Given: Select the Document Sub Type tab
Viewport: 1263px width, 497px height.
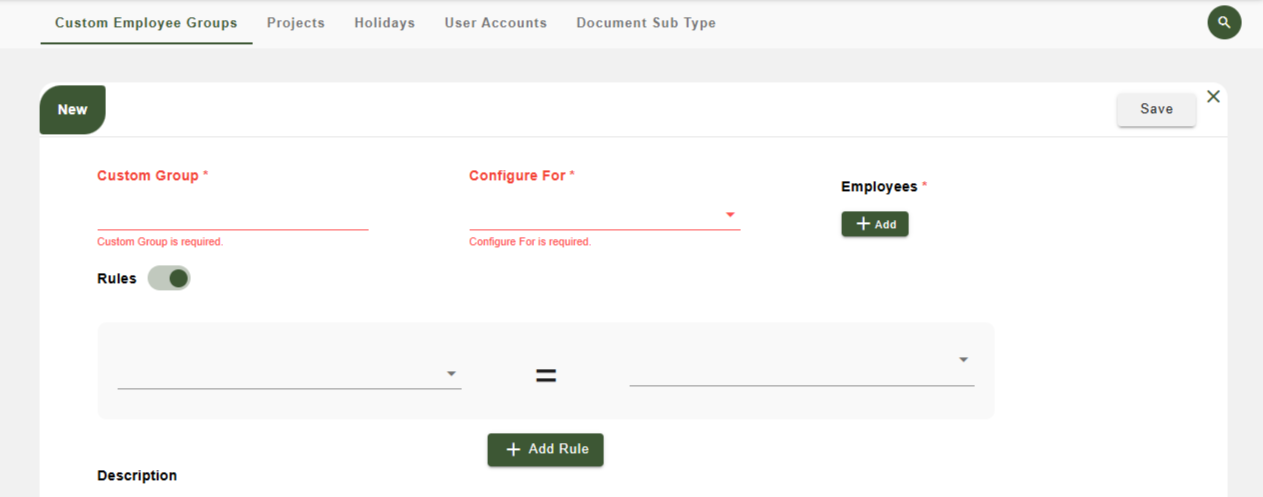Looking at the screenshot, I should (646, 22).
